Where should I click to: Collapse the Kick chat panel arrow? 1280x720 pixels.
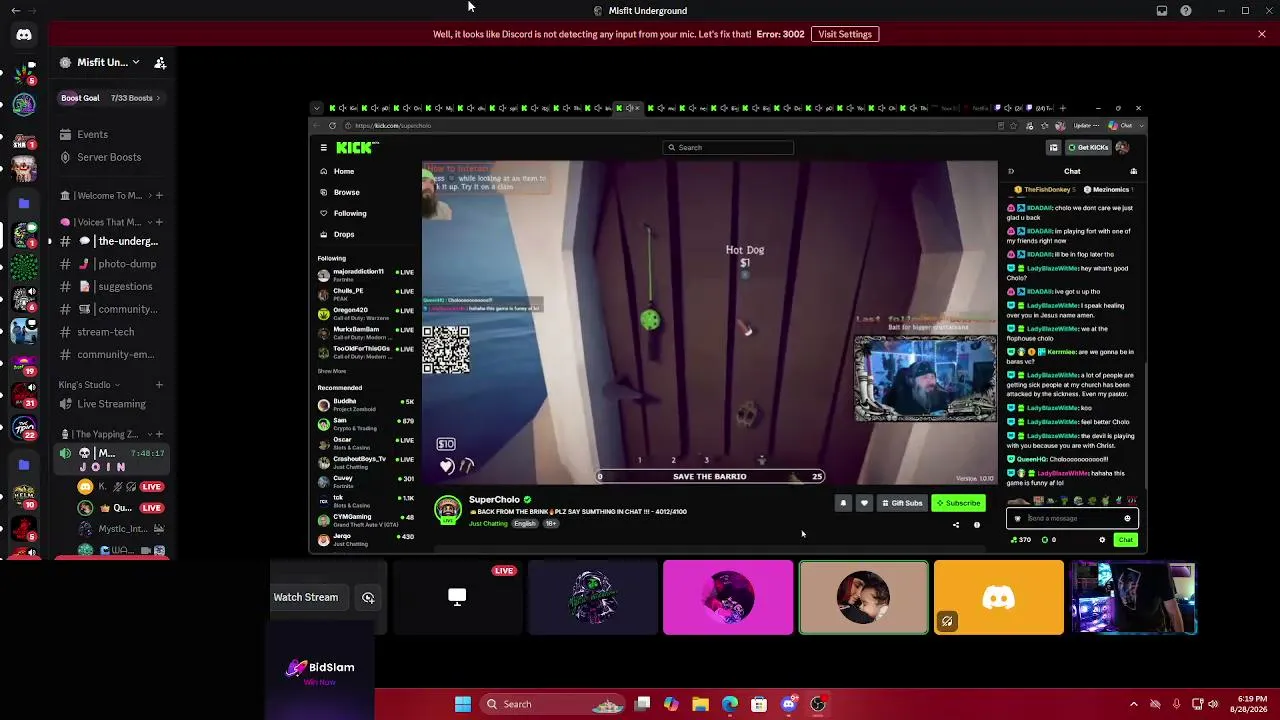coord(1010,171)
